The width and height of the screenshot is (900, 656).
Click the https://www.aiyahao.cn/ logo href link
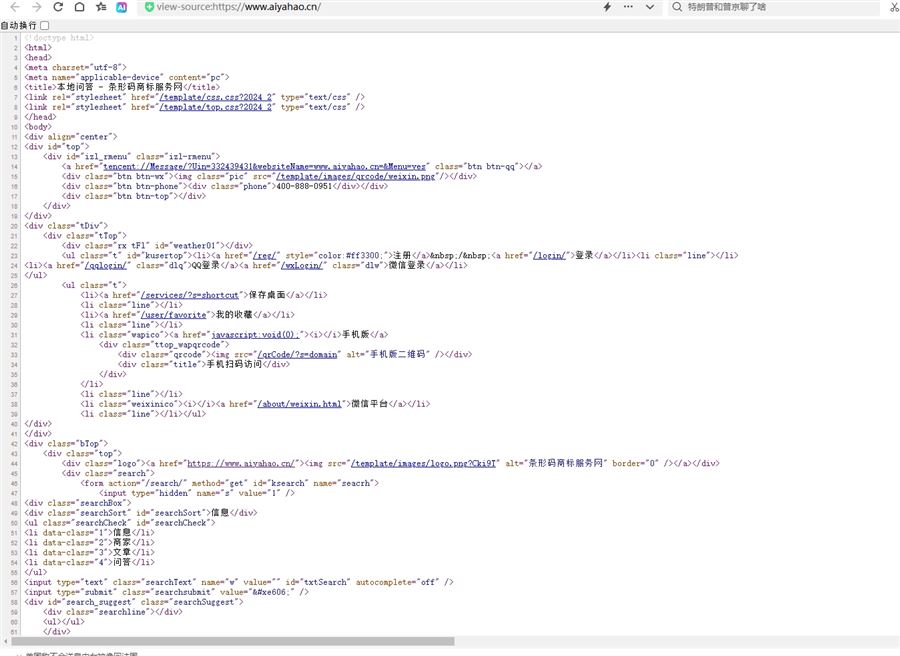pos(240,464)
